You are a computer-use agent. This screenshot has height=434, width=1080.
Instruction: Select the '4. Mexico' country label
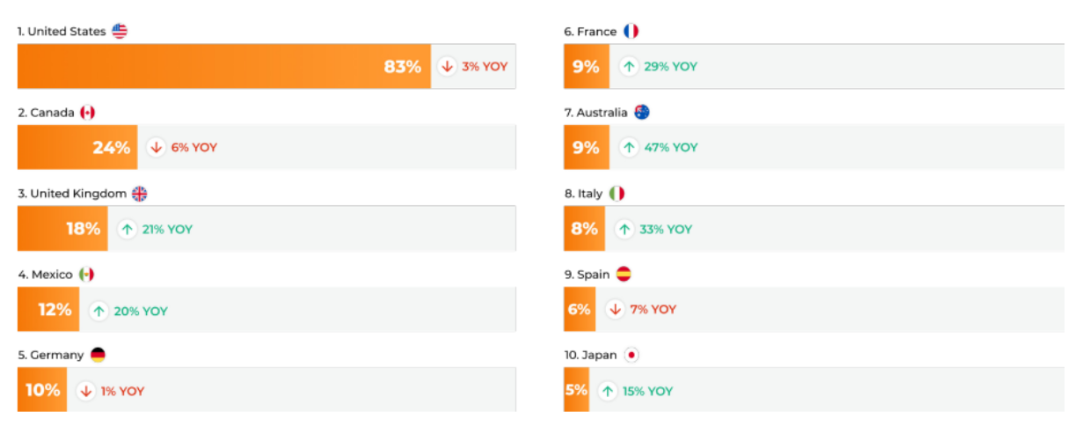[45, 274]
